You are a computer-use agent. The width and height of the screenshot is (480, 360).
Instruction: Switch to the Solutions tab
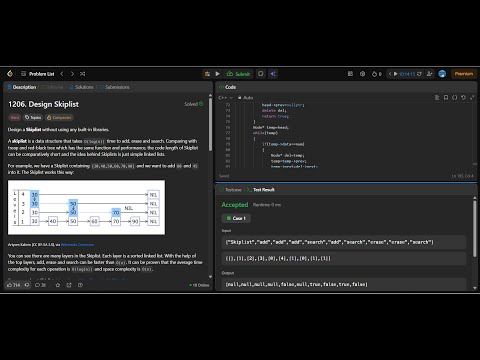(x=81, y=87)
